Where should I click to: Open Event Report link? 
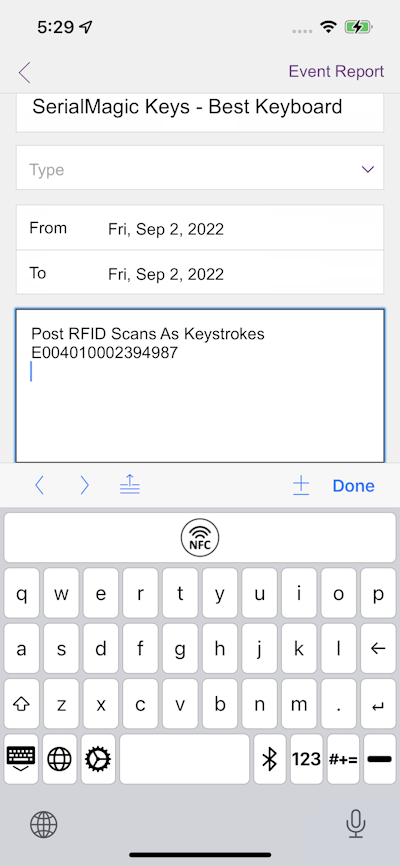tap(336, 72)
